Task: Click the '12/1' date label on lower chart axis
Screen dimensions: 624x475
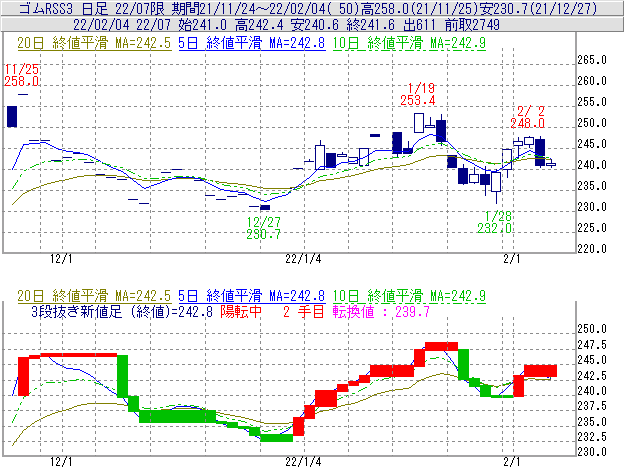Action: coord(61,462)
